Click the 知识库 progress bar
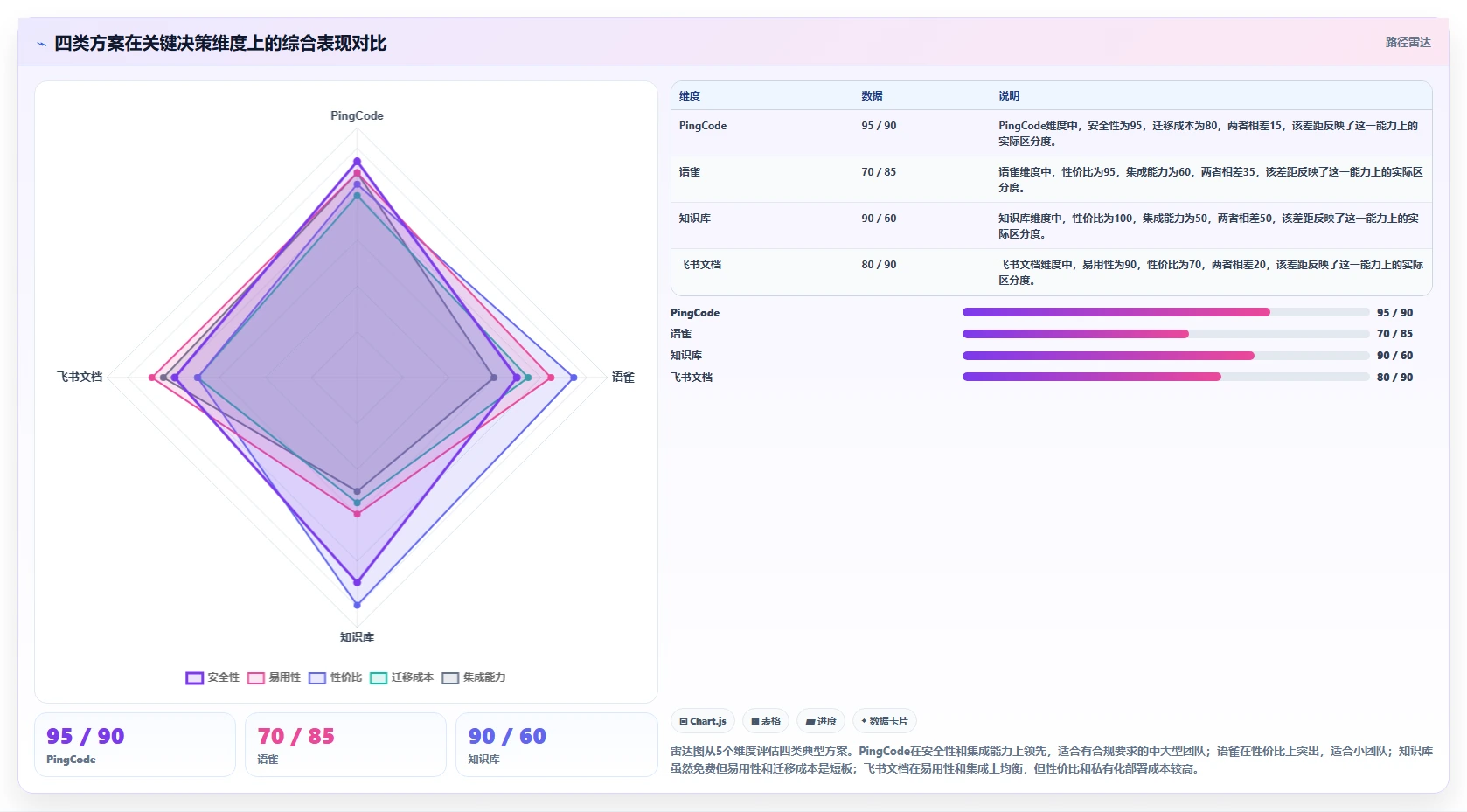This screenshot has width=1467, height=812. click(1165, 356)
